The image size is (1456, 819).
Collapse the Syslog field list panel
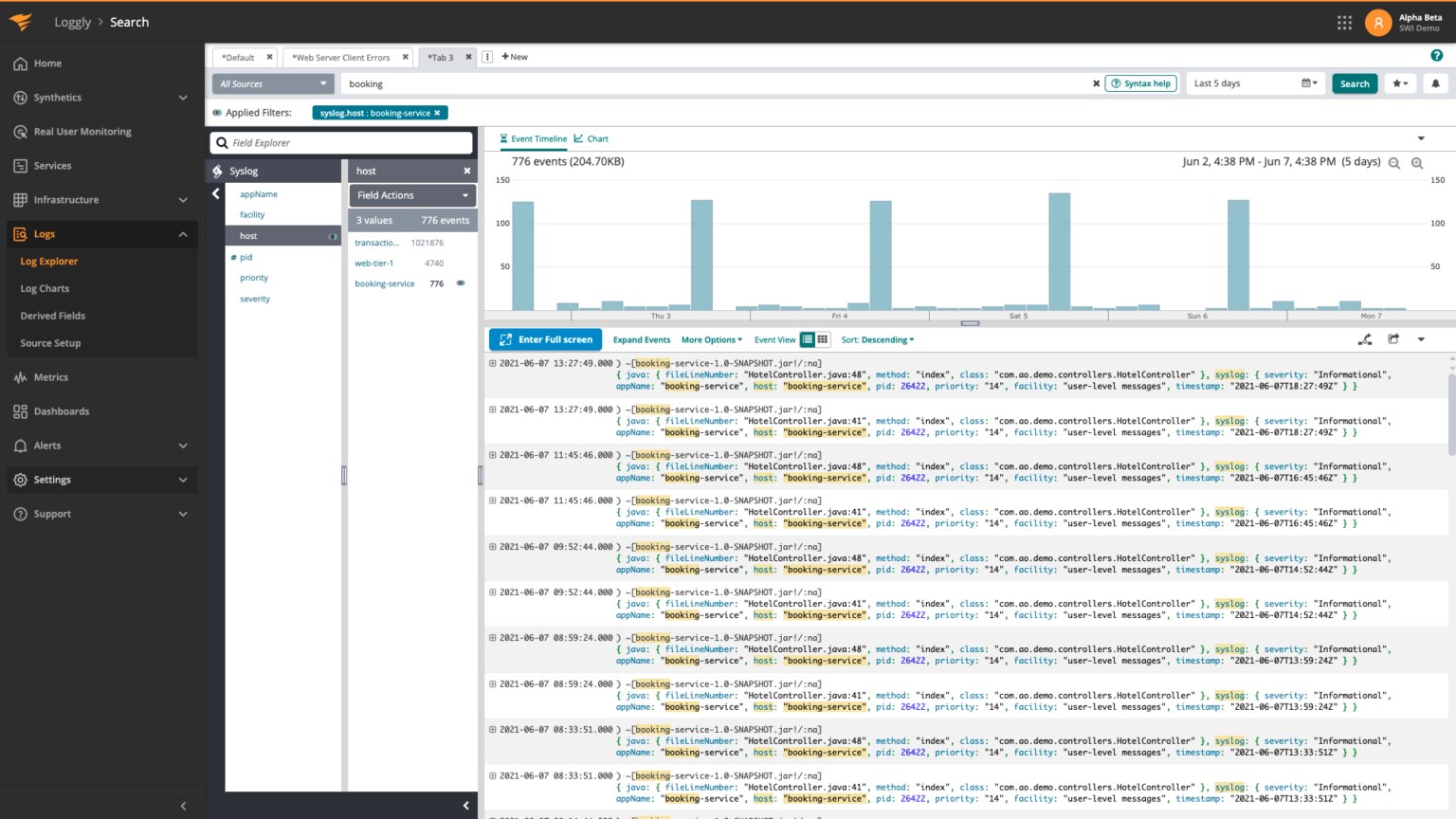(213, 191)
